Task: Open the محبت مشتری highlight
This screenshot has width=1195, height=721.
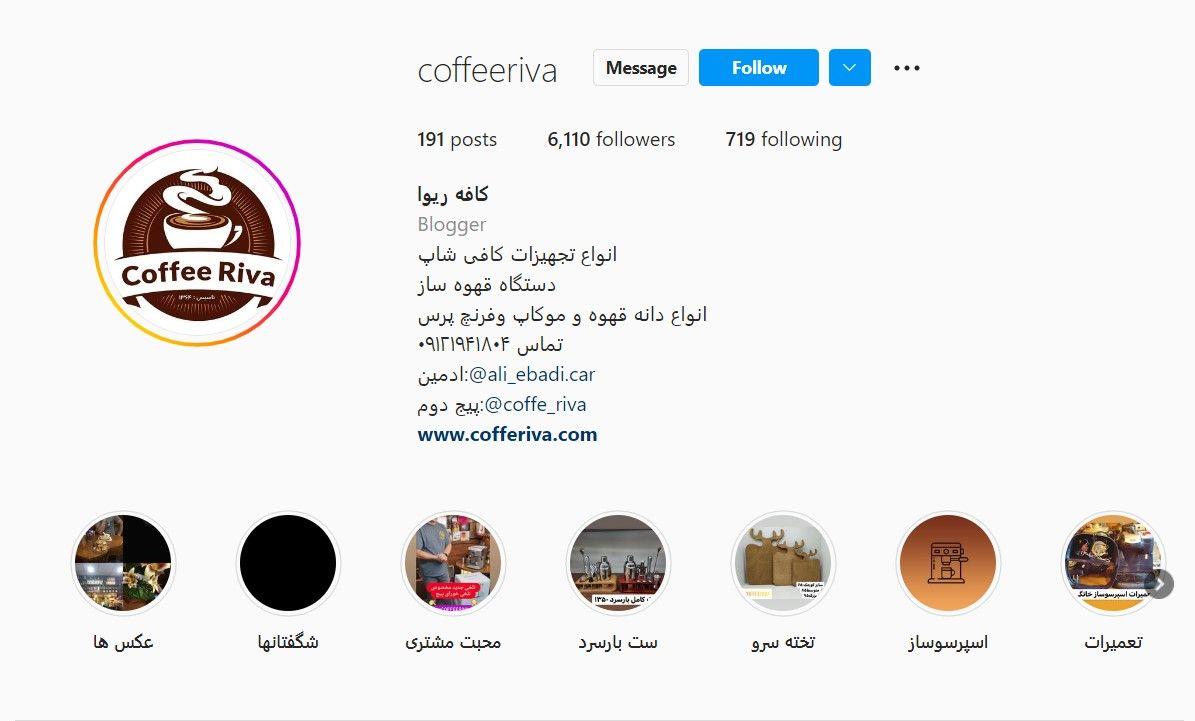Action: [453, 563]
